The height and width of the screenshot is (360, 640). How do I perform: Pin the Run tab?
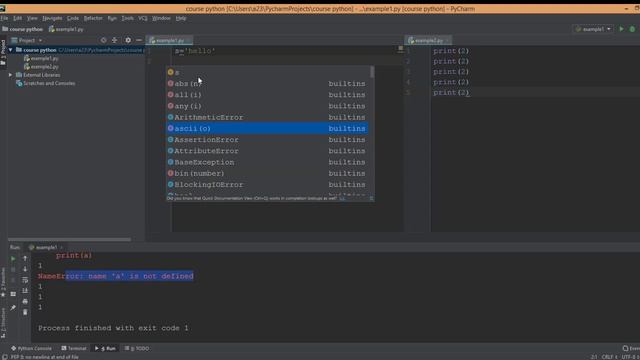pos(13,307)
